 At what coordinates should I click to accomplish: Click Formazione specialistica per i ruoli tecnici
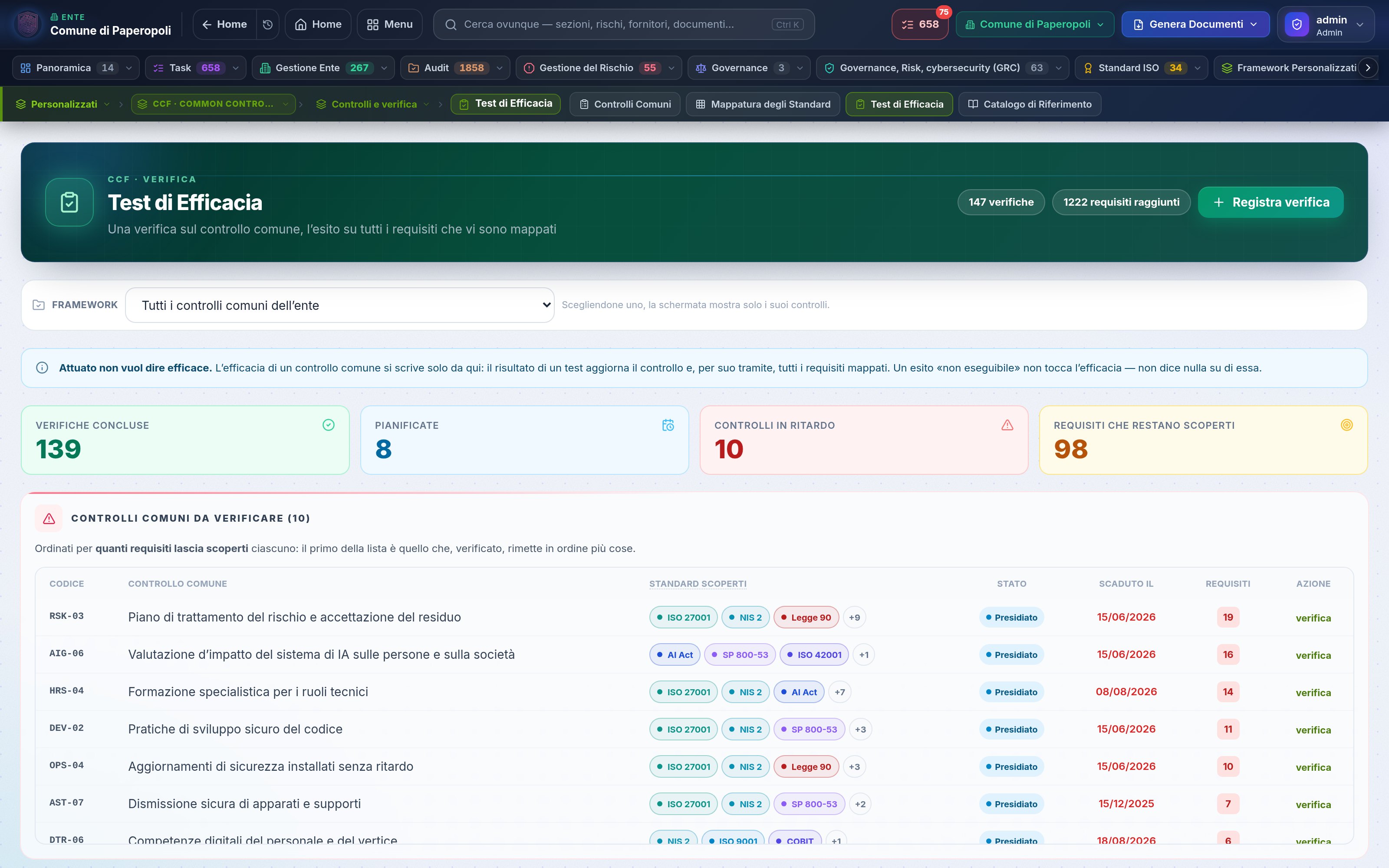pyautogui.click(x=248, y=692)
